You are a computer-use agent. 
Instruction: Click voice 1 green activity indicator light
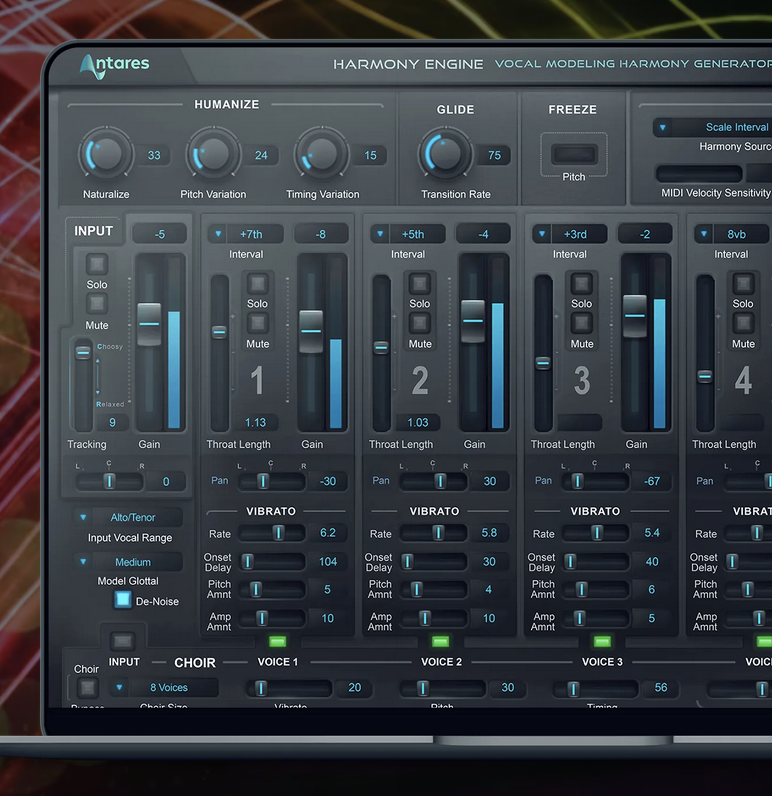click(278, 642)
